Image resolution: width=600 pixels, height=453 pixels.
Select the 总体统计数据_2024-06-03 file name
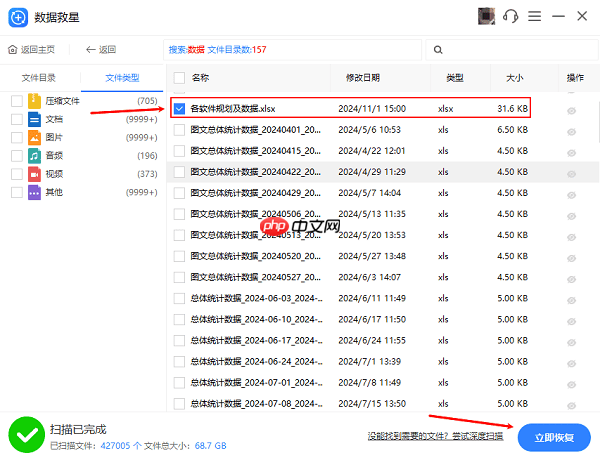pos(256,298)
